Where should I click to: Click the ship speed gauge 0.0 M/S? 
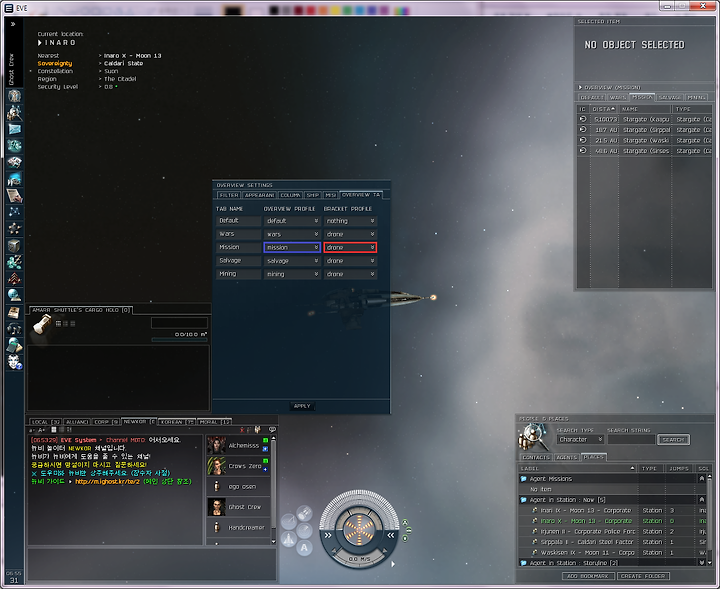[x=359, y=559]
